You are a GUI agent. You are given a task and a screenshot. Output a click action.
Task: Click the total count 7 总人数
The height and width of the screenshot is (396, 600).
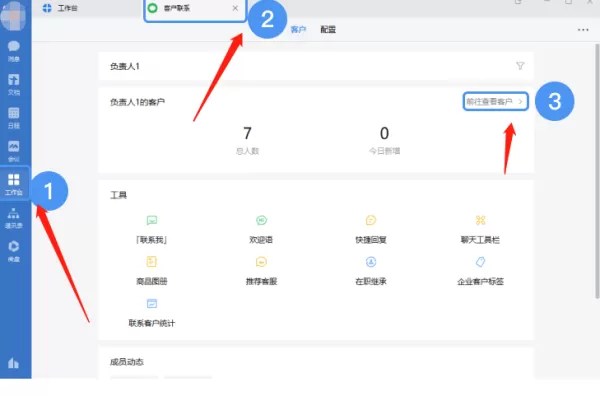(x=248, y=141)
